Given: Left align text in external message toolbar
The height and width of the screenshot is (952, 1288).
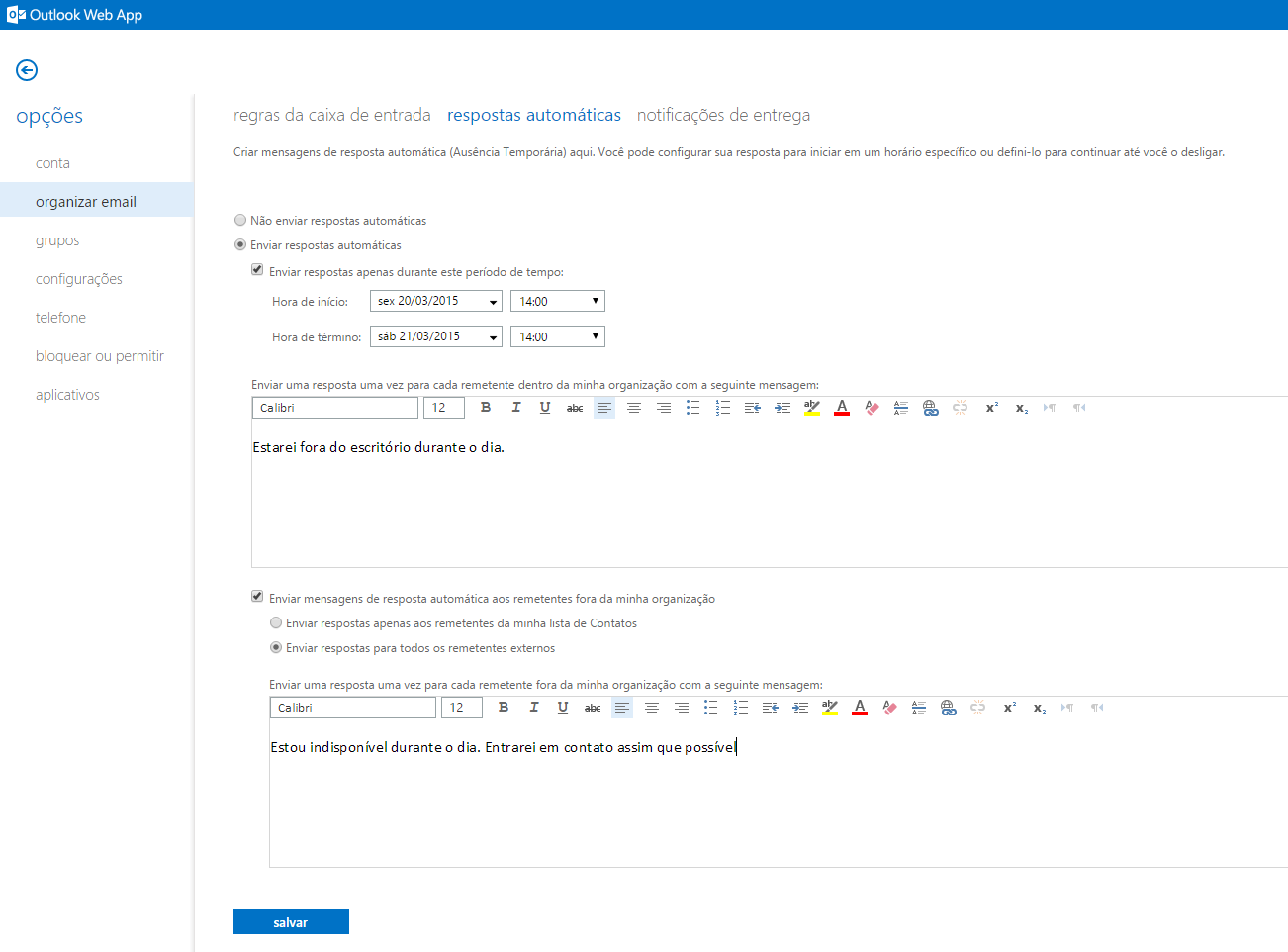Looking at the screenshot, I should point(622,708).
